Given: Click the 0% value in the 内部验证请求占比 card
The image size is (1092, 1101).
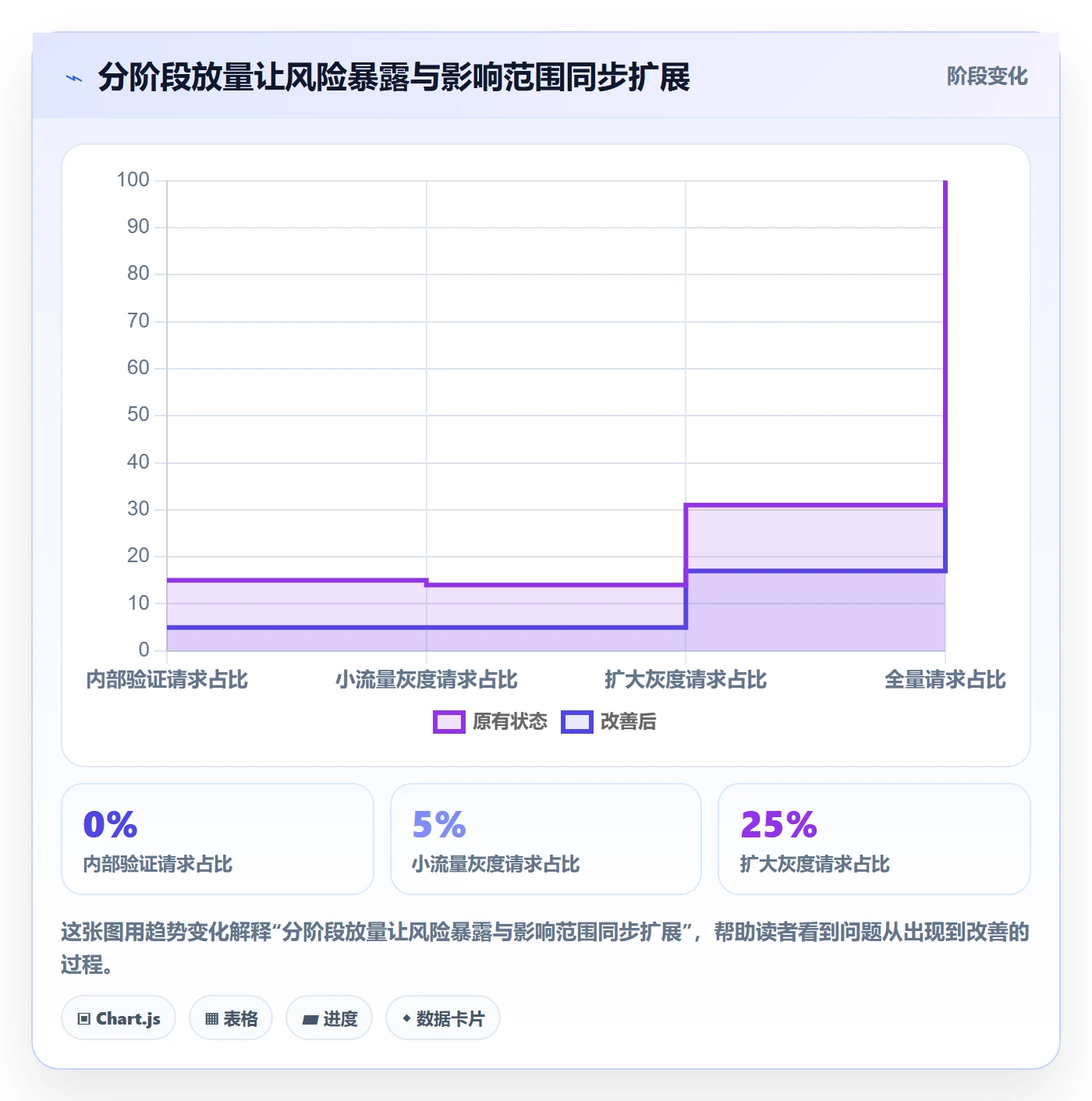Looking at the screenshot, I should tap(110, 825).
